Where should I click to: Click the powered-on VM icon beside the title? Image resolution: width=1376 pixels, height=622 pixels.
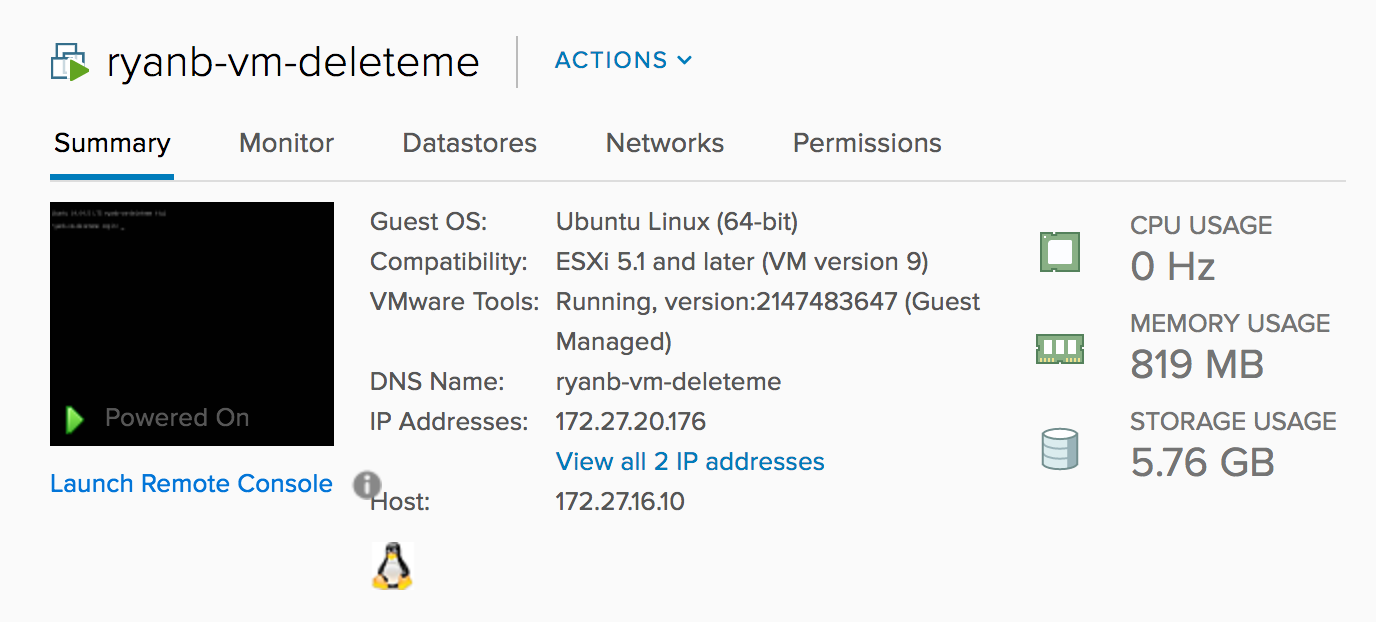[x=70, y=62]
